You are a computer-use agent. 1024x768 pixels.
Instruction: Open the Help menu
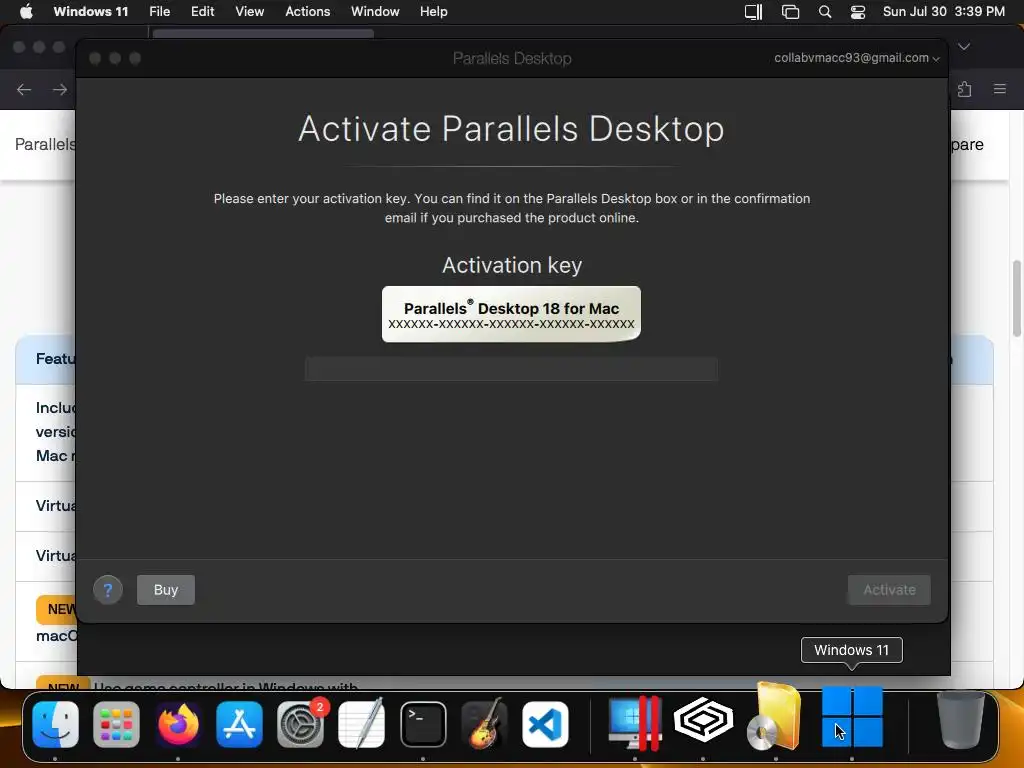pos(434,12)
